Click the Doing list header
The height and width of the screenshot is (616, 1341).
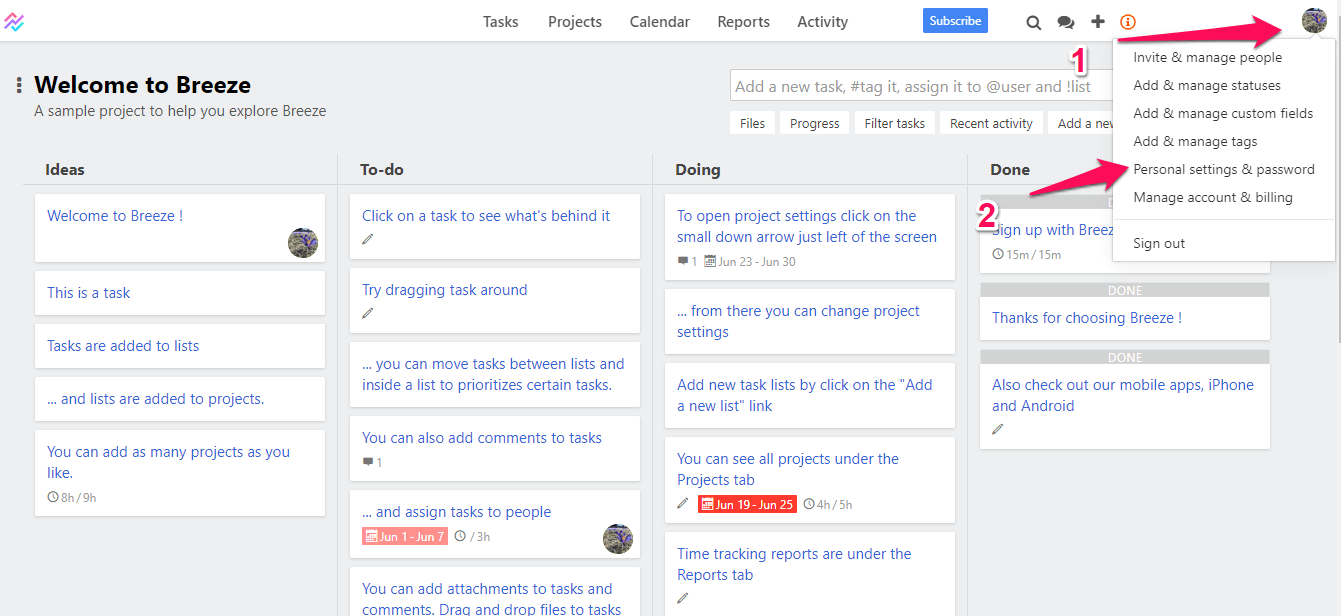click(x=698, y=170)
